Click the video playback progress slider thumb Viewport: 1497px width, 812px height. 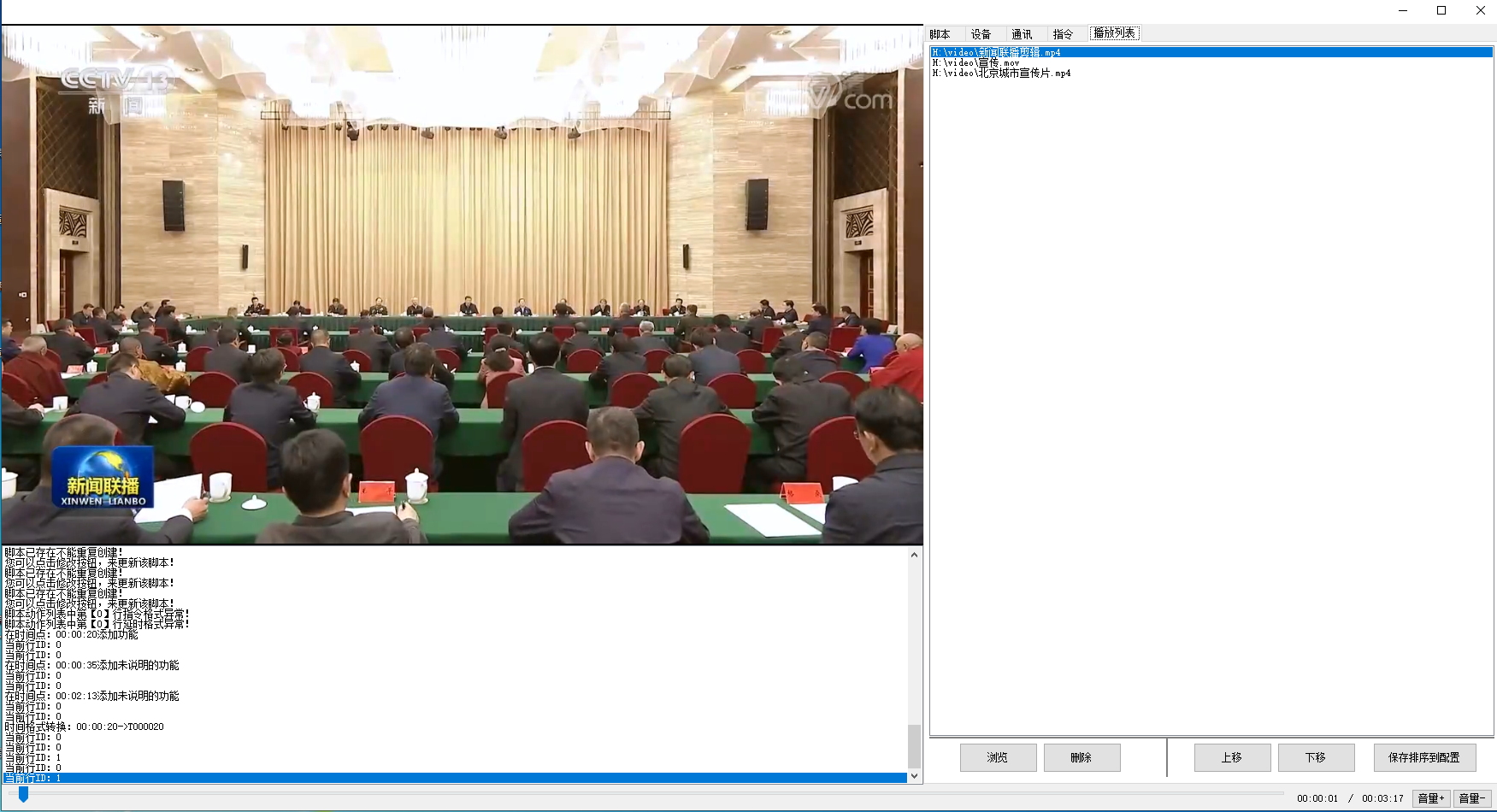[24, 795]
